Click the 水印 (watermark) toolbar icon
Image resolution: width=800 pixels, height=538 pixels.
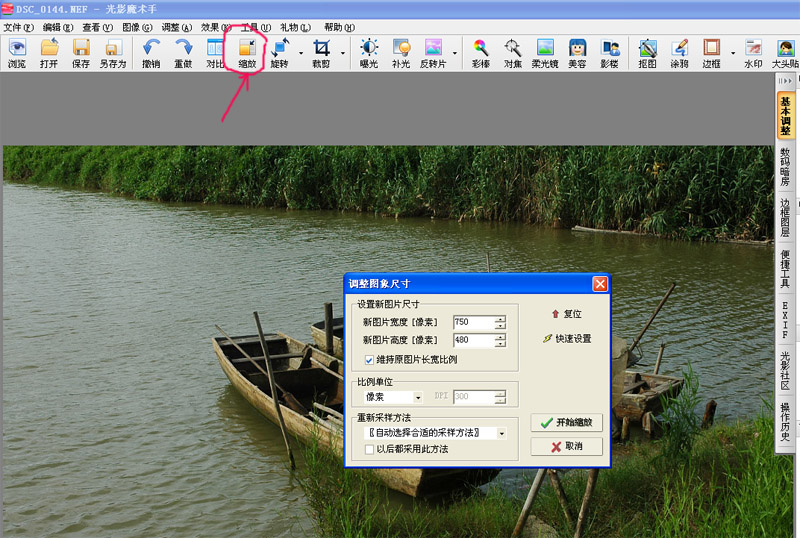click(x=753, y=52)
